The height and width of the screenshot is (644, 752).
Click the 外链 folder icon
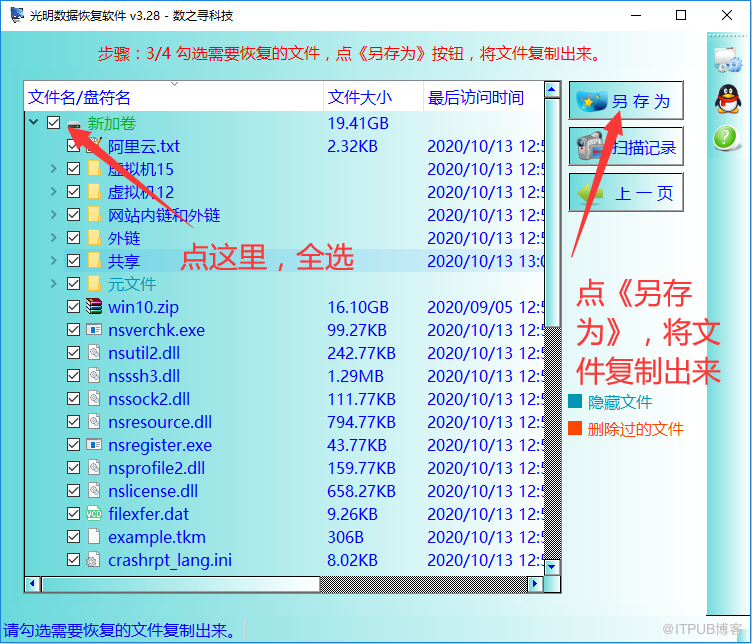94,237
